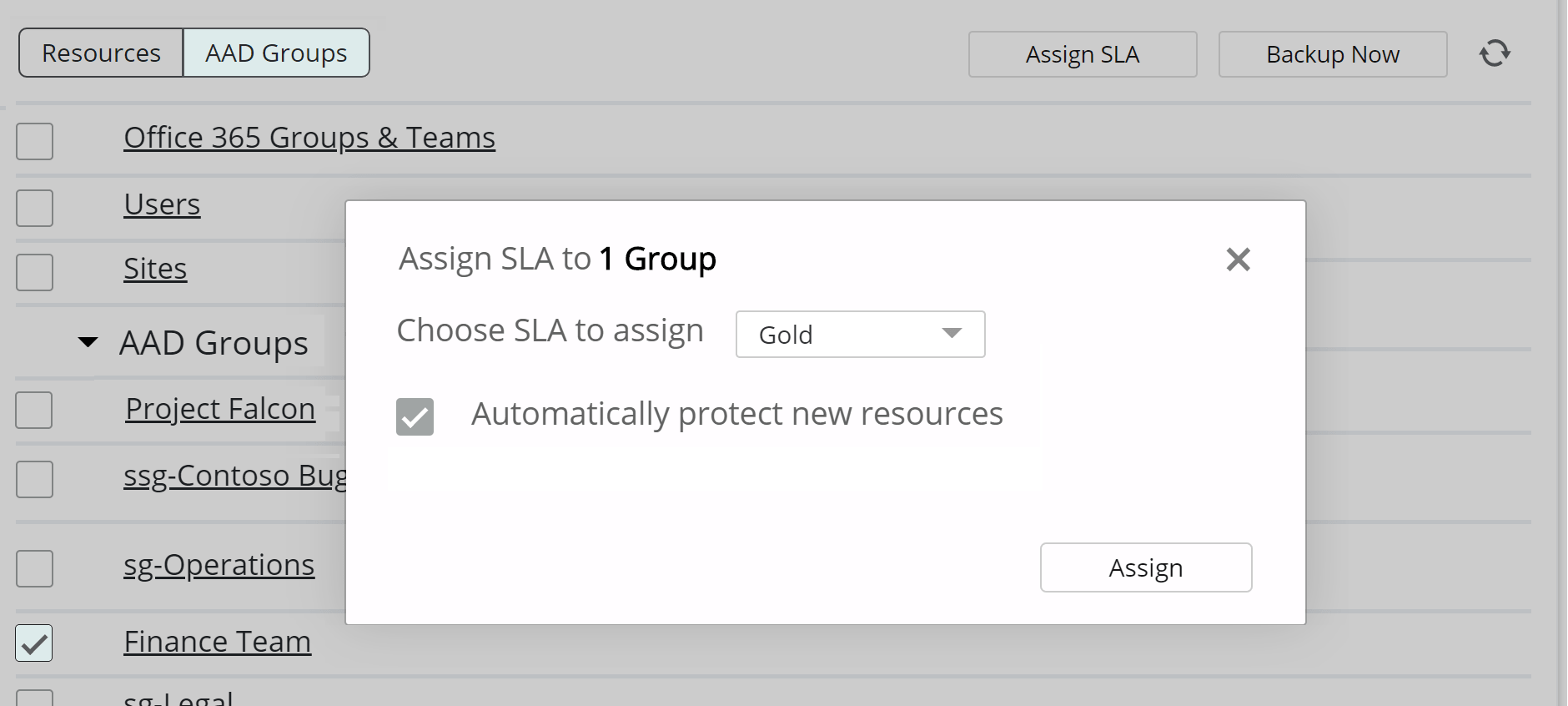This screenshot has width=1568, height=706.
Task: Check the sg-Operations checkbox
Action: [34, 568]
